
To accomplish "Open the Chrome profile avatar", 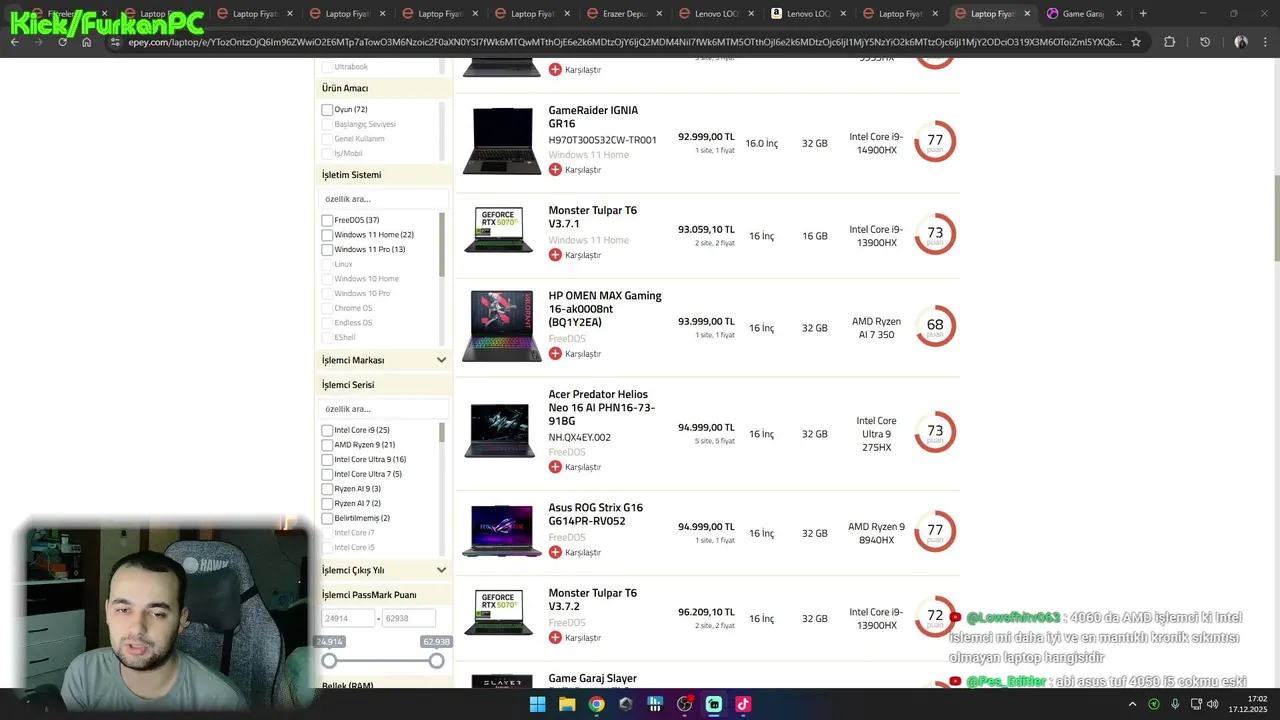I will coord(1241,42).
